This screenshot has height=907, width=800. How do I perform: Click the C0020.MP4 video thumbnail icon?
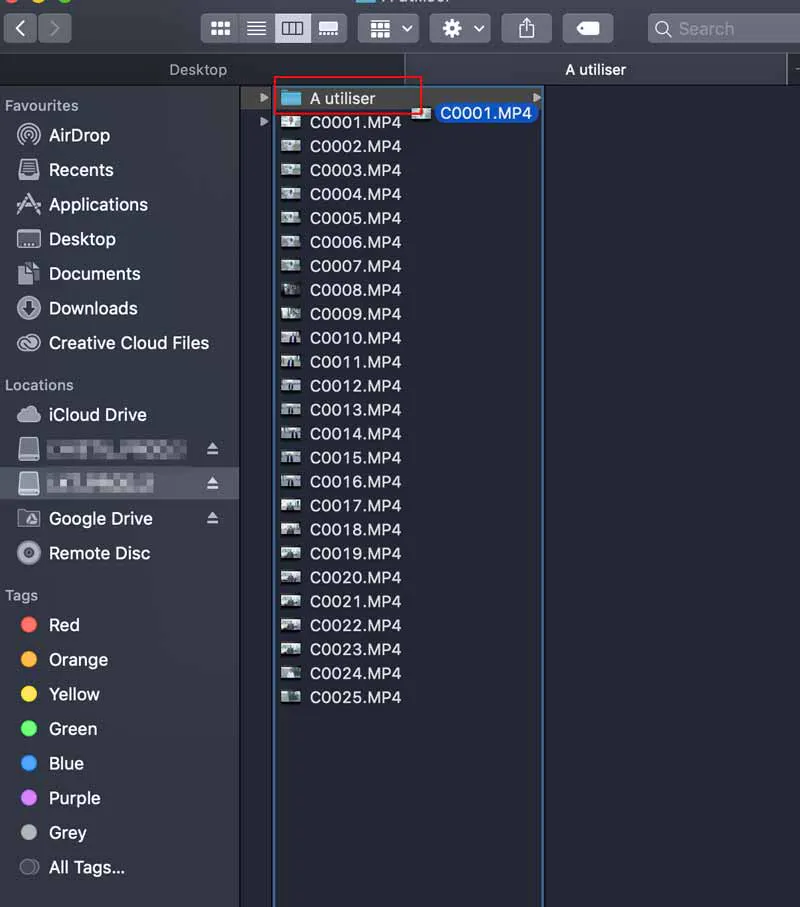[290, 576]
